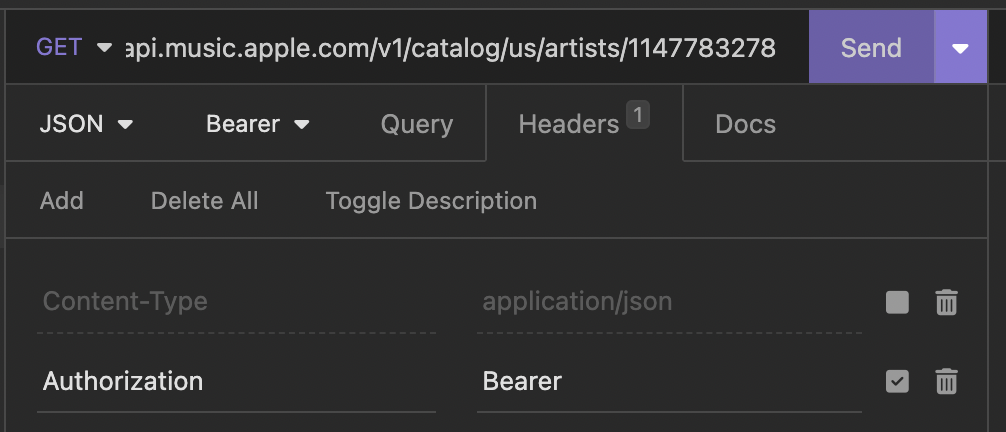
Task: Enable the Content-Type header checkbox
Action: pyautogui.click(x=897, y=302)
